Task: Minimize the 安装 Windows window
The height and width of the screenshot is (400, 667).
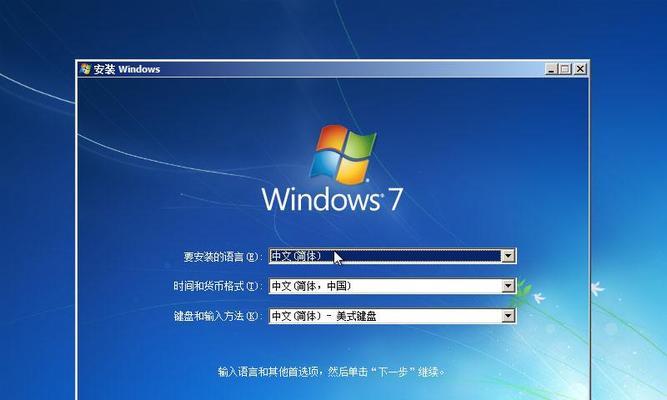Action: click(551, 69)
